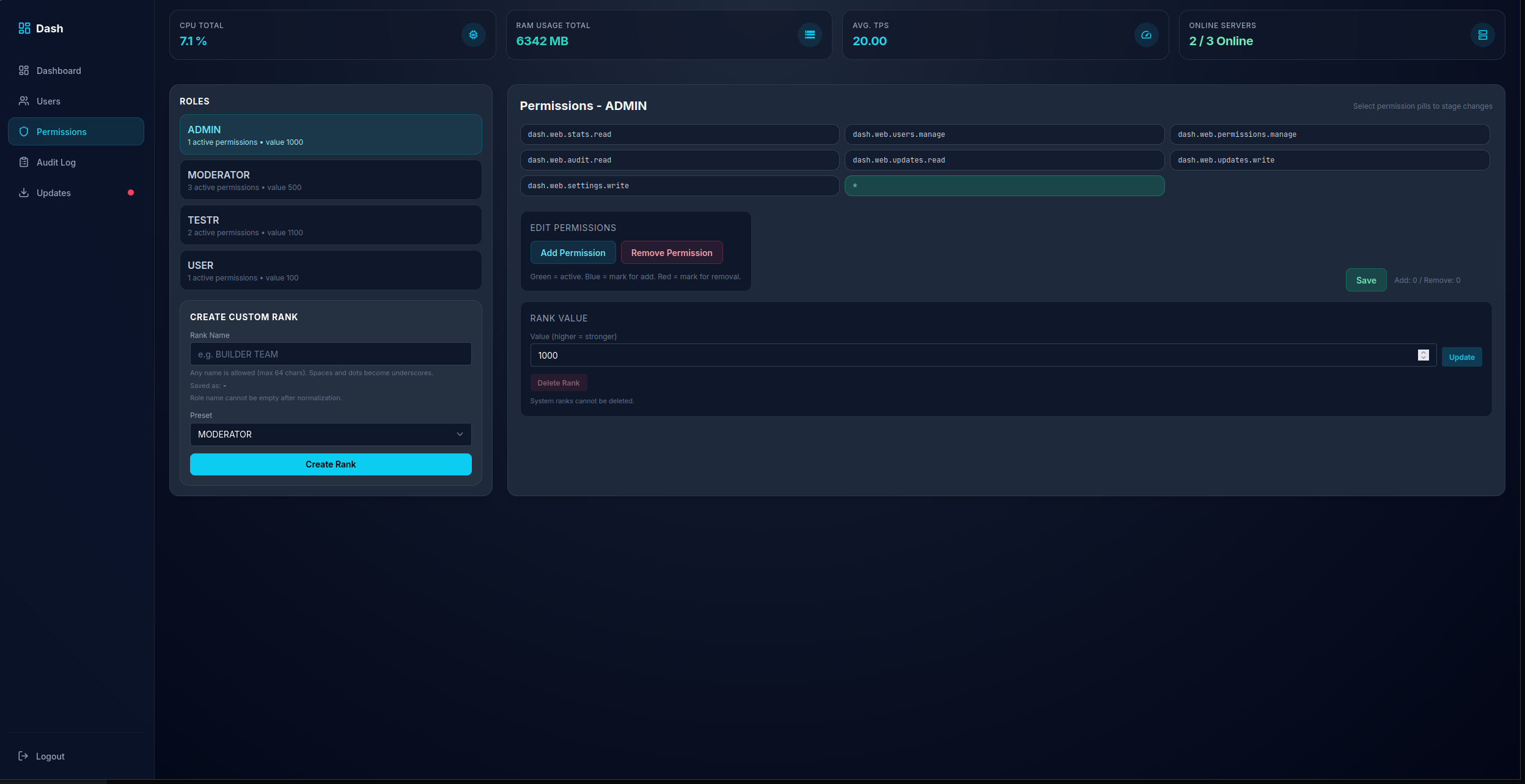Open the Dashboard page
Screen dimensions: 1525x784
coord(76,70)
